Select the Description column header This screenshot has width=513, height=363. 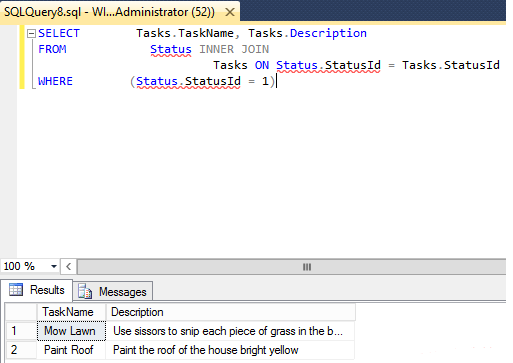pyautogui.click(x=230, y=312)
